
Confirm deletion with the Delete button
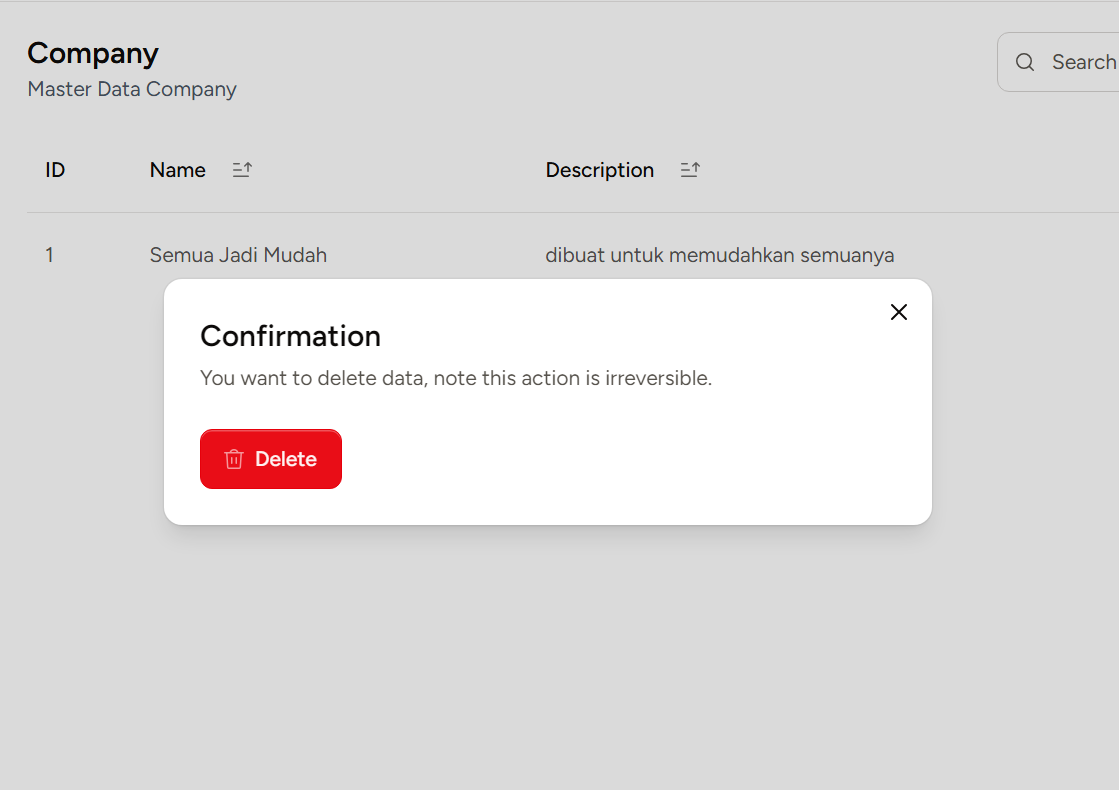(x=270, y=459)
